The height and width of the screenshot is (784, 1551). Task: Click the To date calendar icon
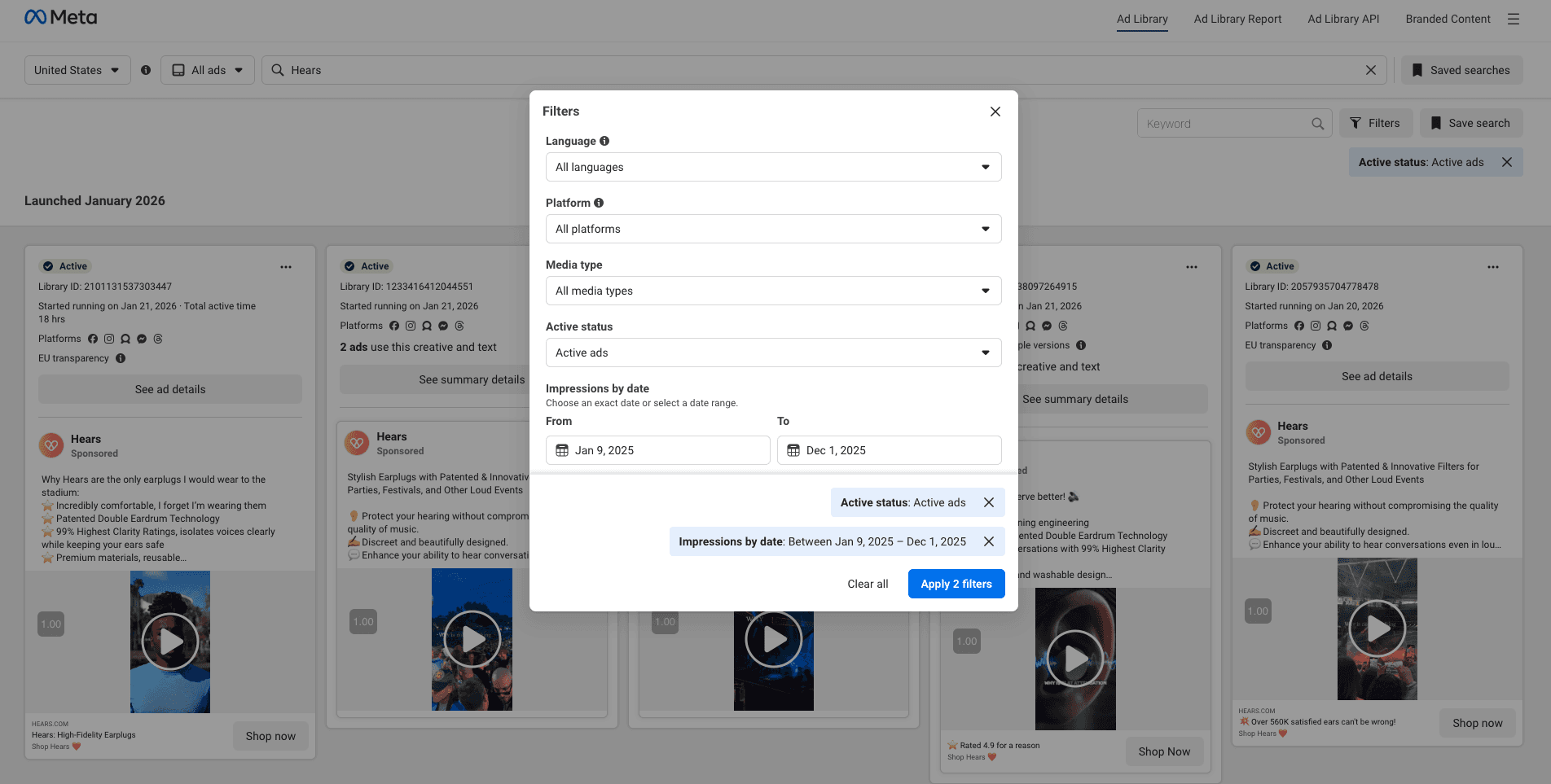coord(793,450)
